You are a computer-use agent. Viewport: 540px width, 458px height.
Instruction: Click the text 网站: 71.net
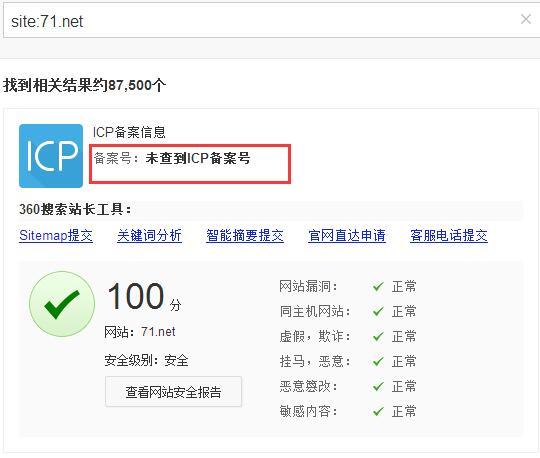(140, 332)
